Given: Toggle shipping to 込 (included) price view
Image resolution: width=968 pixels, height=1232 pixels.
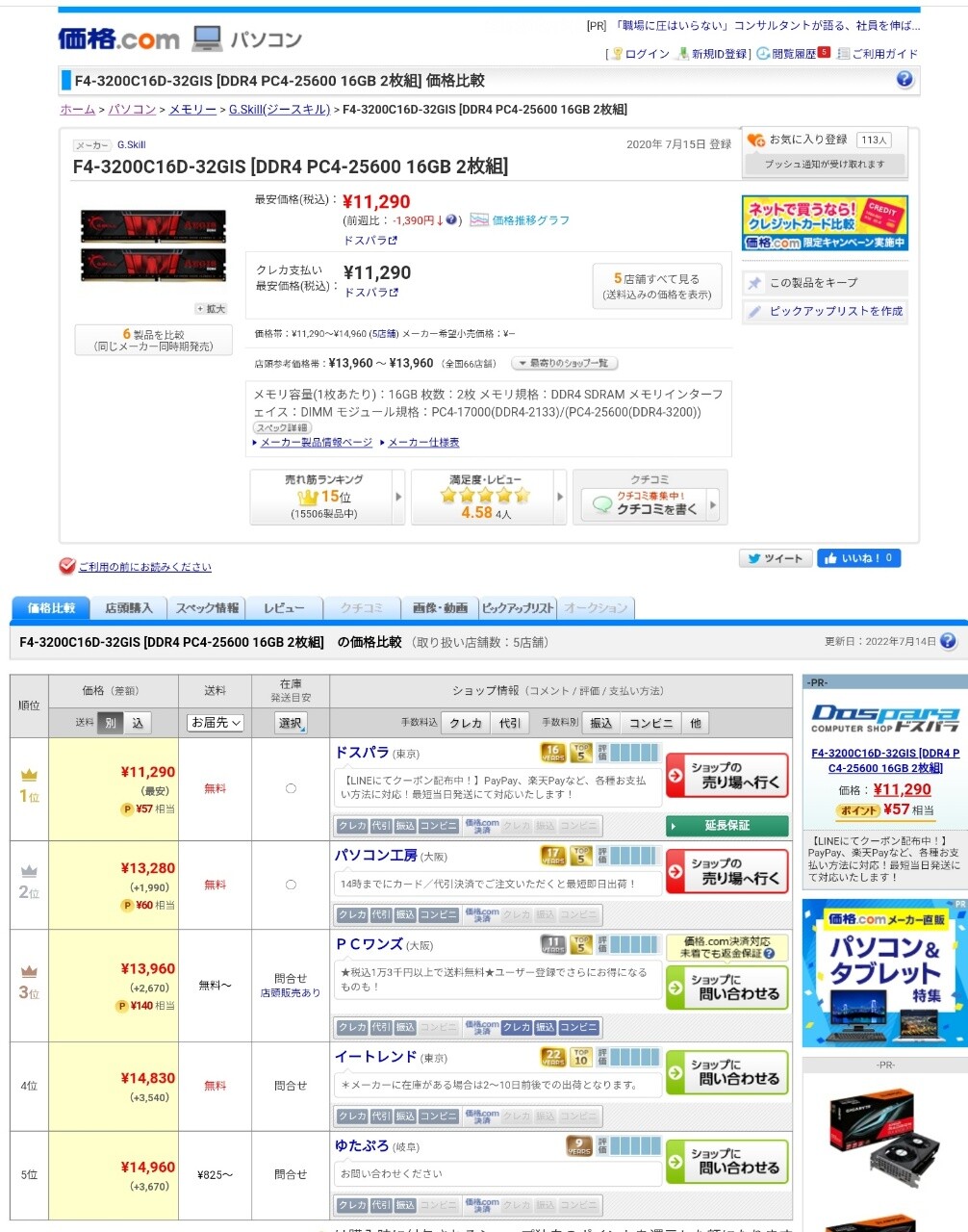Looking at the screenshot, I should [x=139, y=723].
